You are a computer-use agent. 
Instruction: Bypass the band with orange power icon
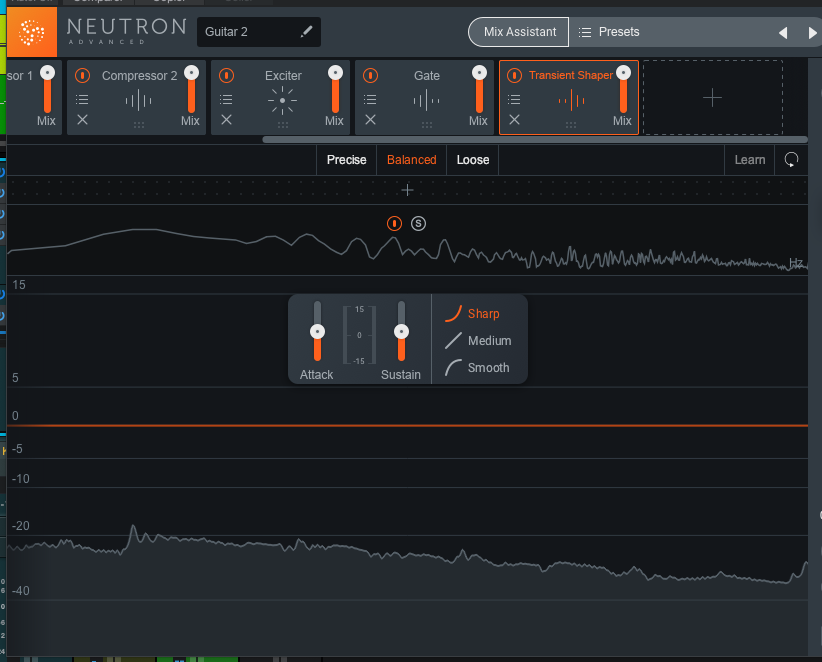point(394,224)
